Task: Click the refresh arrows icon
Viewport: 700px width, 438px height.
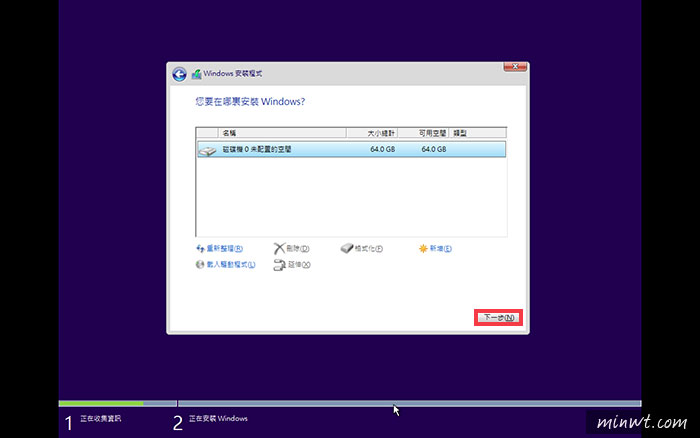Action: [200, 249]
